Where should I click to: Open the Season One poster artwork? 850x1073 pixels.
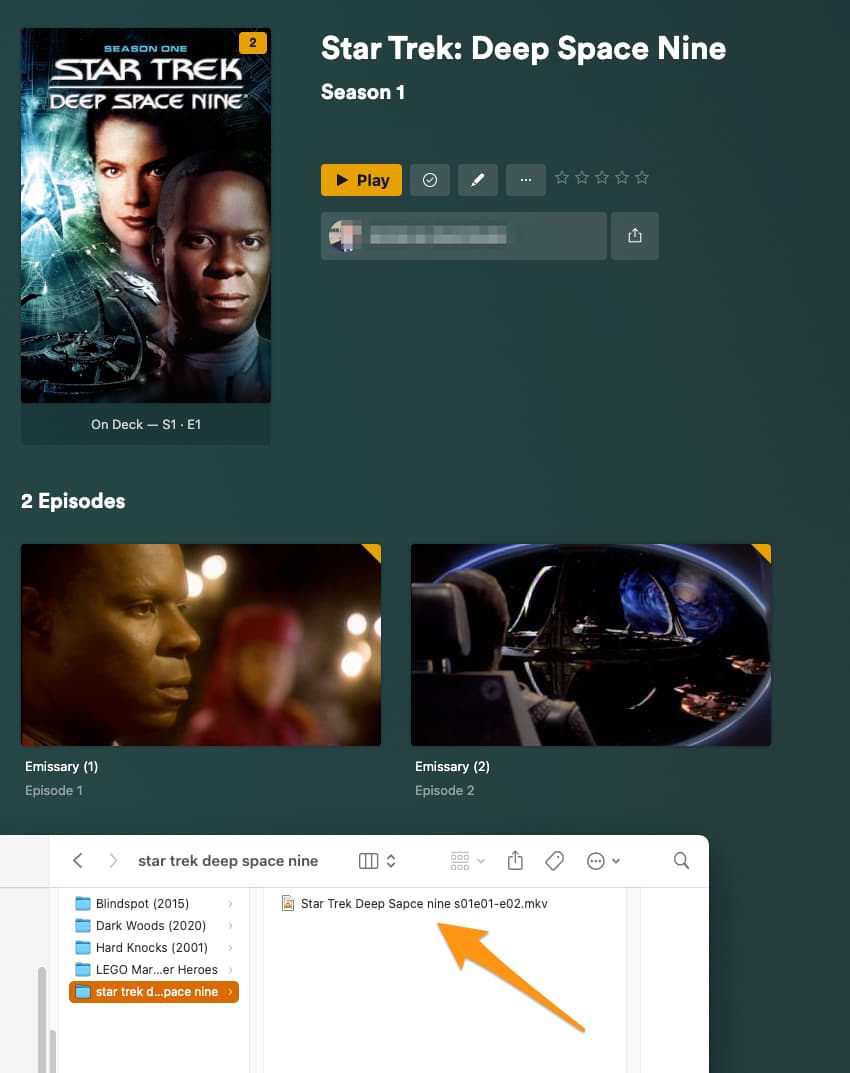(146, 215)
